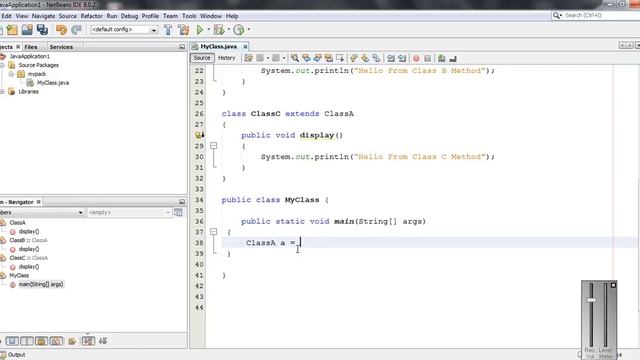Click the Uncomment icon in the editor toolbar
This screenshot has height=360, width=640.
pyautogui.click(x=453, y=58)
